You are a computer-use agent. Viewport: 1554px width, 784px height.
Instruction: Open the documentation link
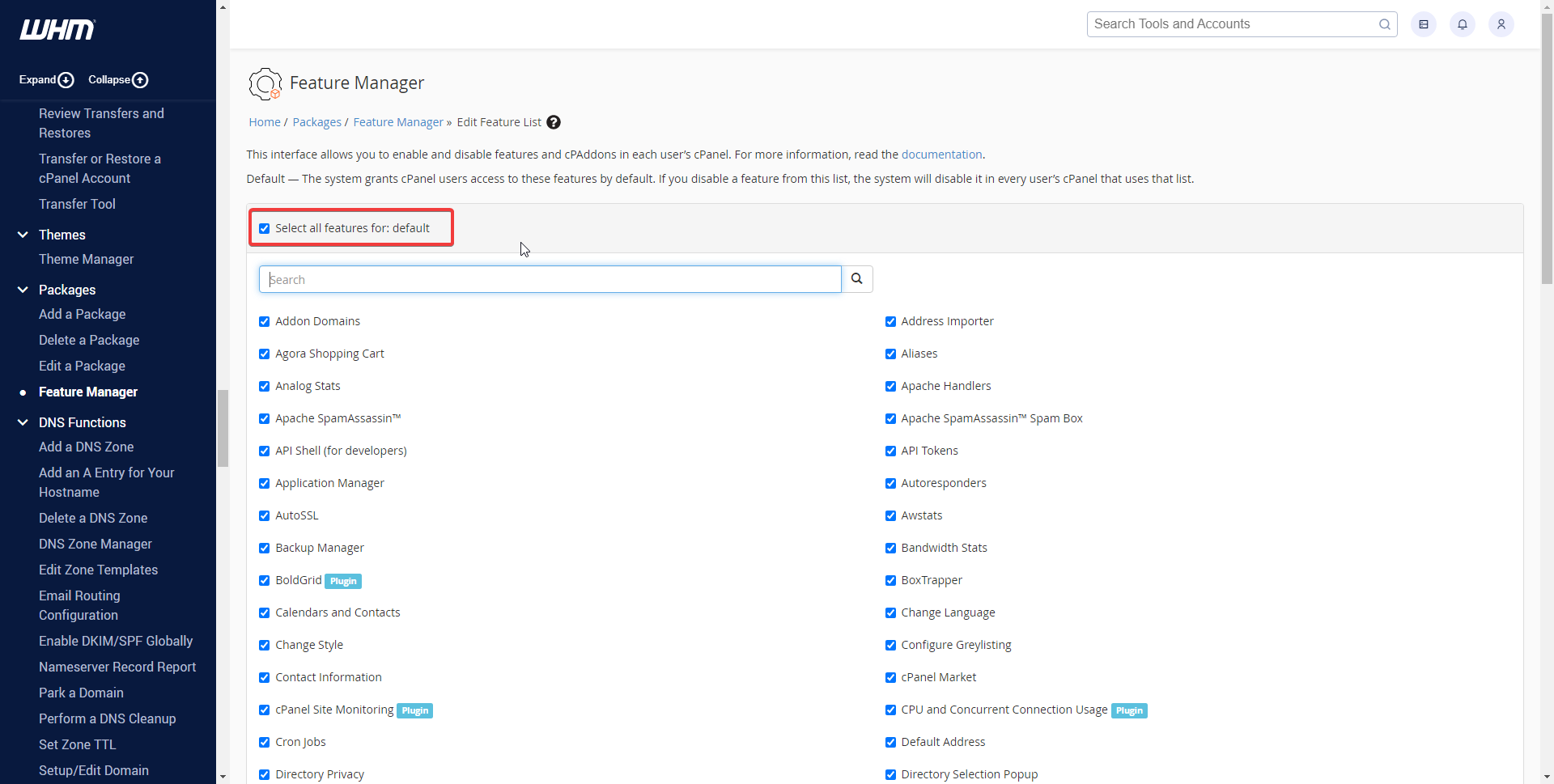(941, 155)
